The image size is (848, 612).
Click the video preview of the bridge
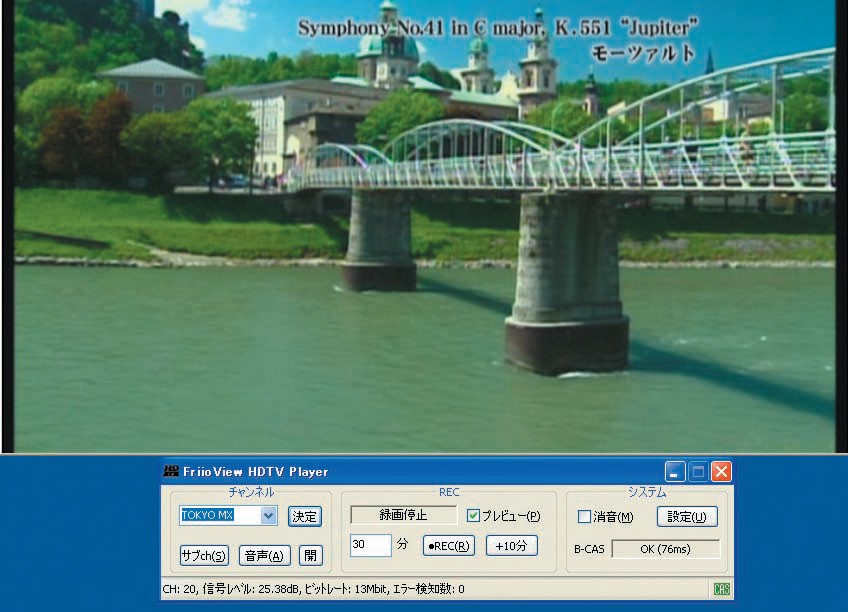(x=424, y=226)
